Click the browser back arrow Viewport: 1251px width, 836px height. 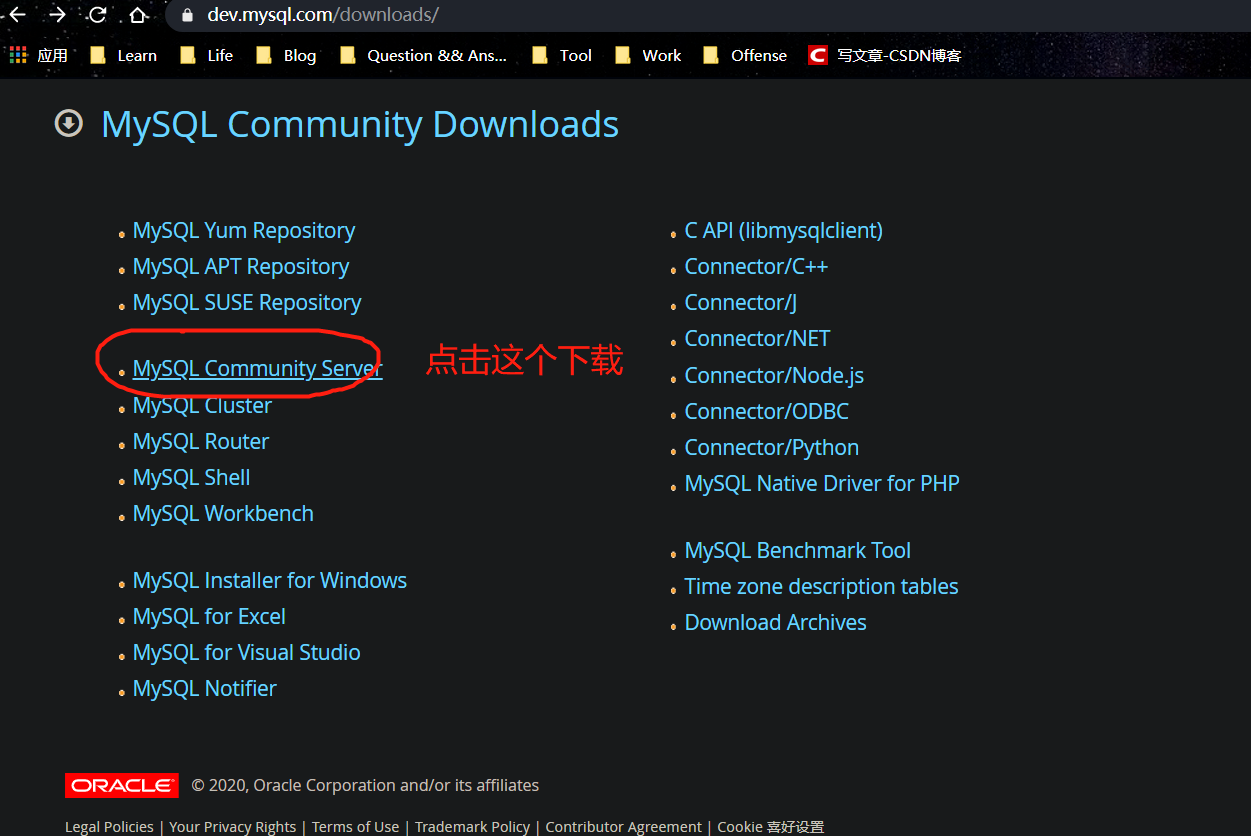pos(17,15)
